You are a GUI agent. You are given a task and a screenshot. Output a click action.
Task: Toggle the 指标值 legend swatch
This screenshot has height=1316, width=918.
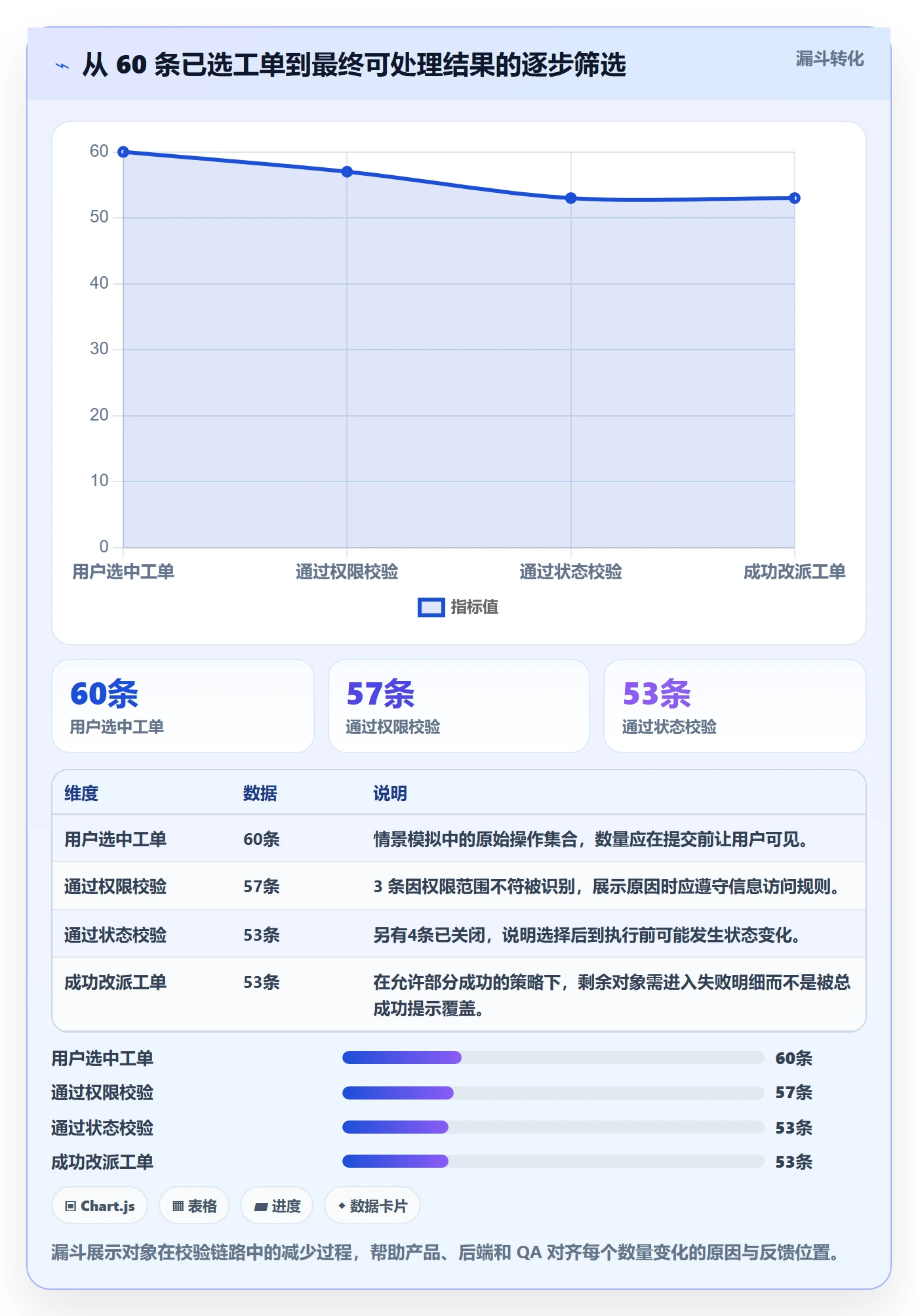tap(431, 607)
